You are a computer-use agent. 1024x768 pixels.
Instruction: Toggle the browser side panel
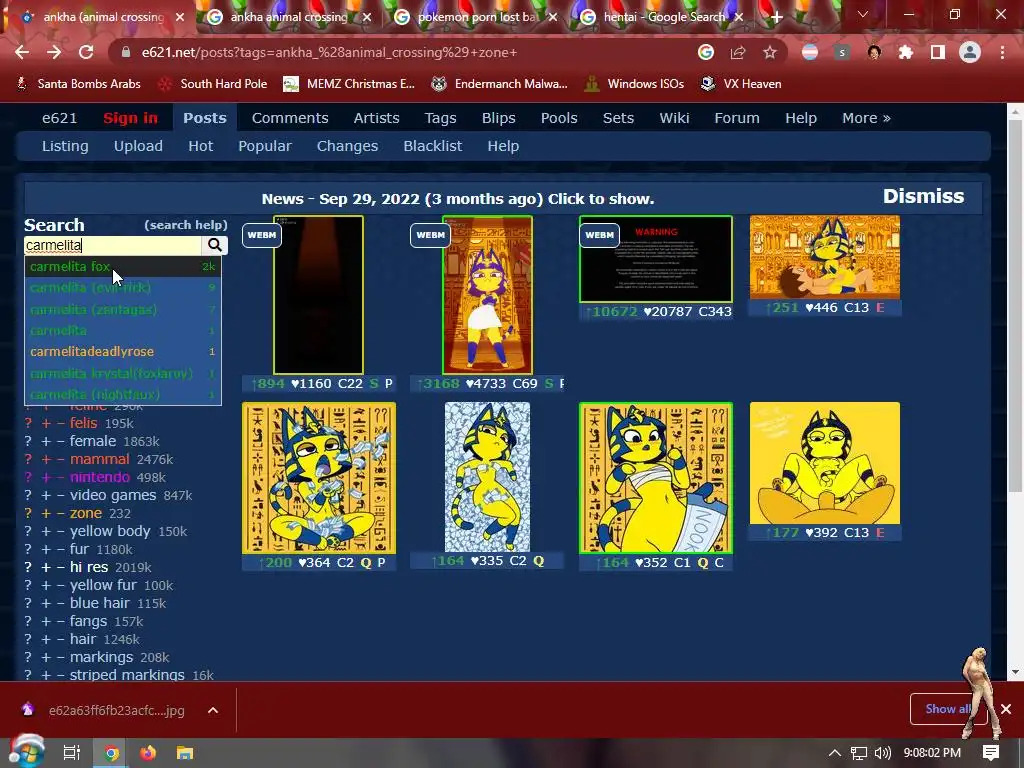(938, 52)
